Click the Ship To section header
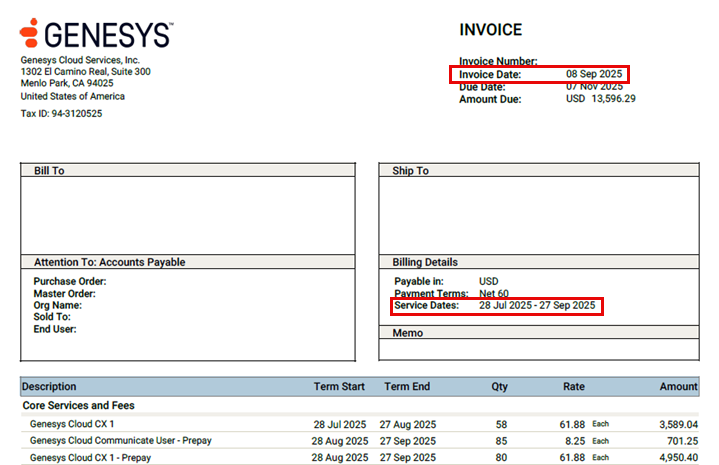This screenshot has width=719, height=465. point(410,171)
